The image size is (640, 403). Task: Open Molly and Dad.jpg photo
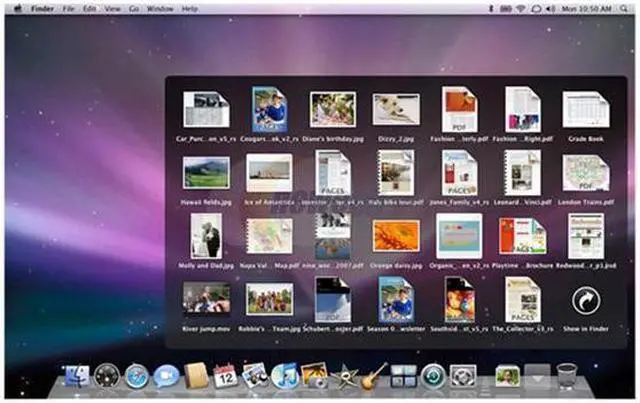coord(206,236)
